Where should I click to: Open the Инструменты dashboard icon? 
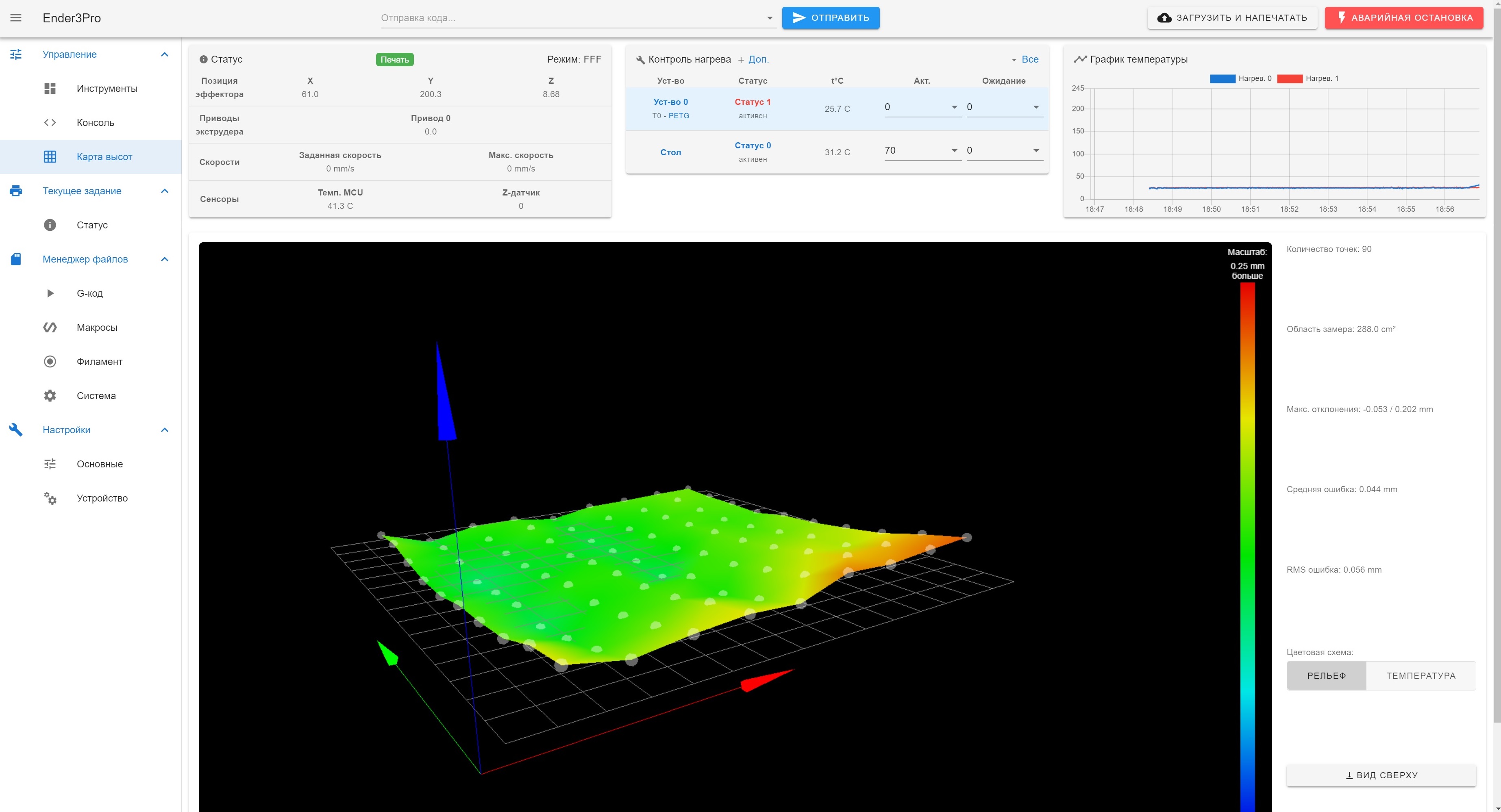tap(50, 89)
